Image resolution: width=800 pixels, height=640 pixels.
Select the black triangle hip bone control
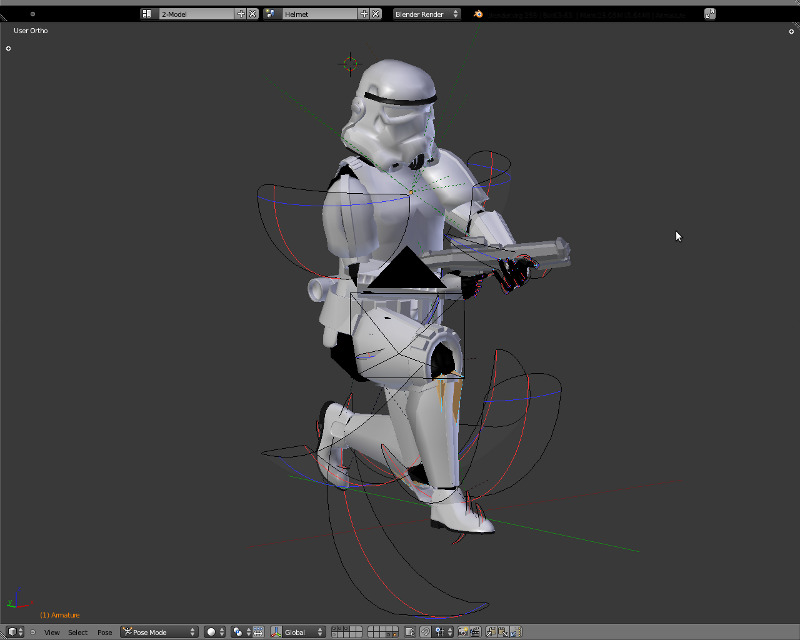[x=407, y=270]
